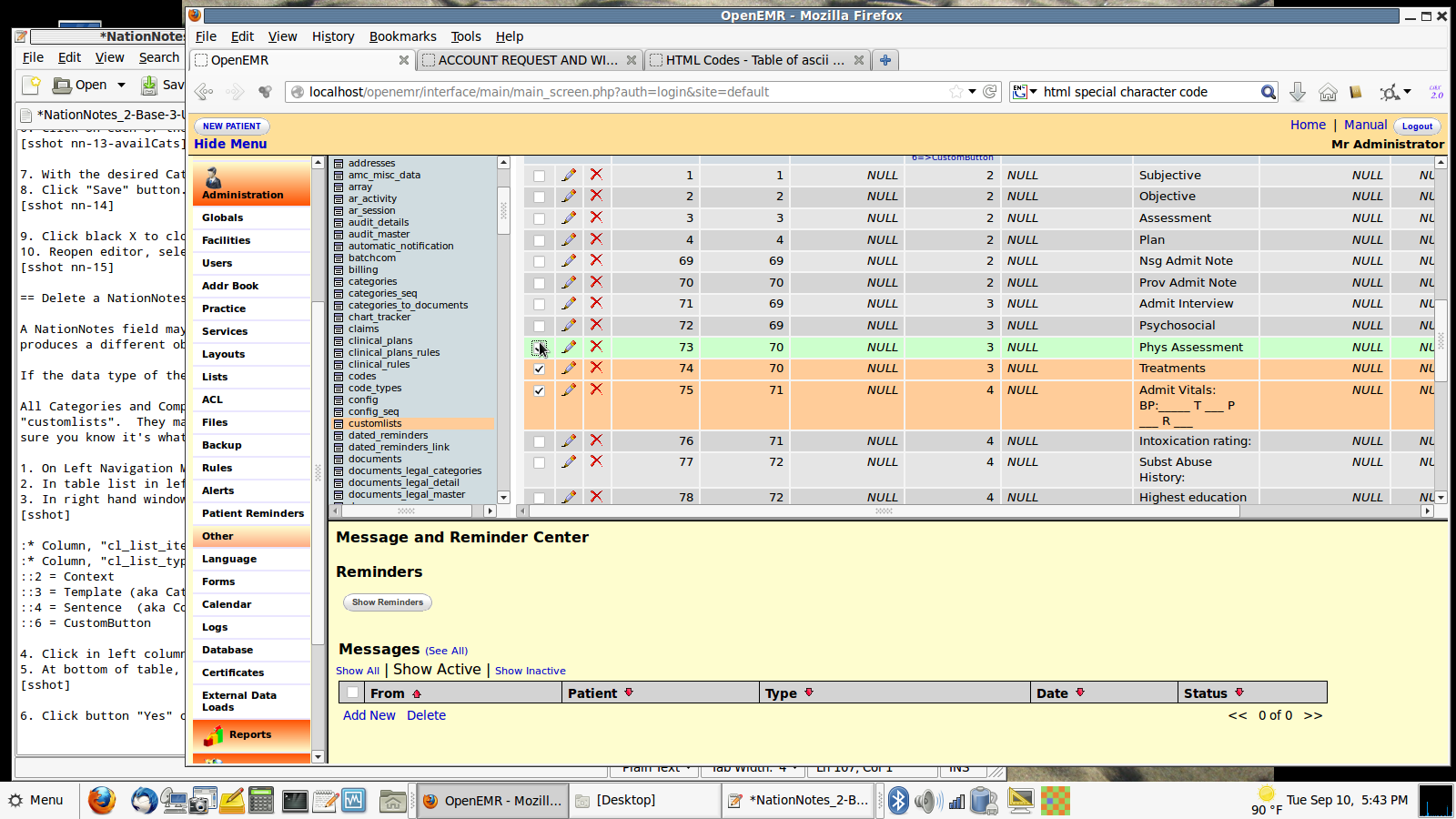Open a new tab with the plus icon
The height and width of the screenshot is (819, 1456).
coord(885,60)
